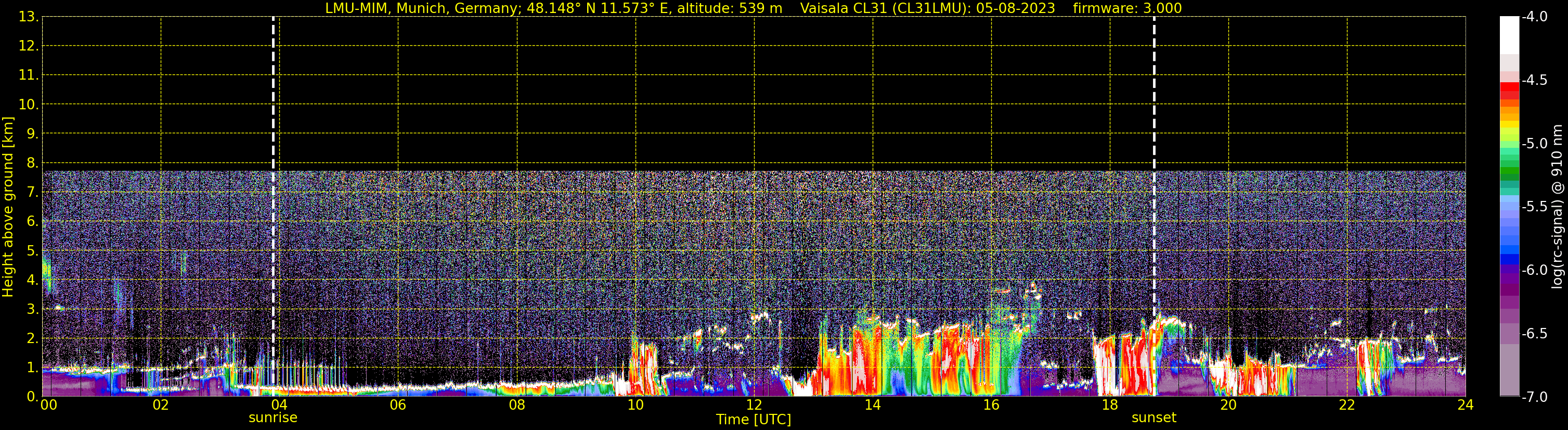The image size is (1568, 430).
Task: Click the colorbar value '-6.5'
Action: [1534, 334]
